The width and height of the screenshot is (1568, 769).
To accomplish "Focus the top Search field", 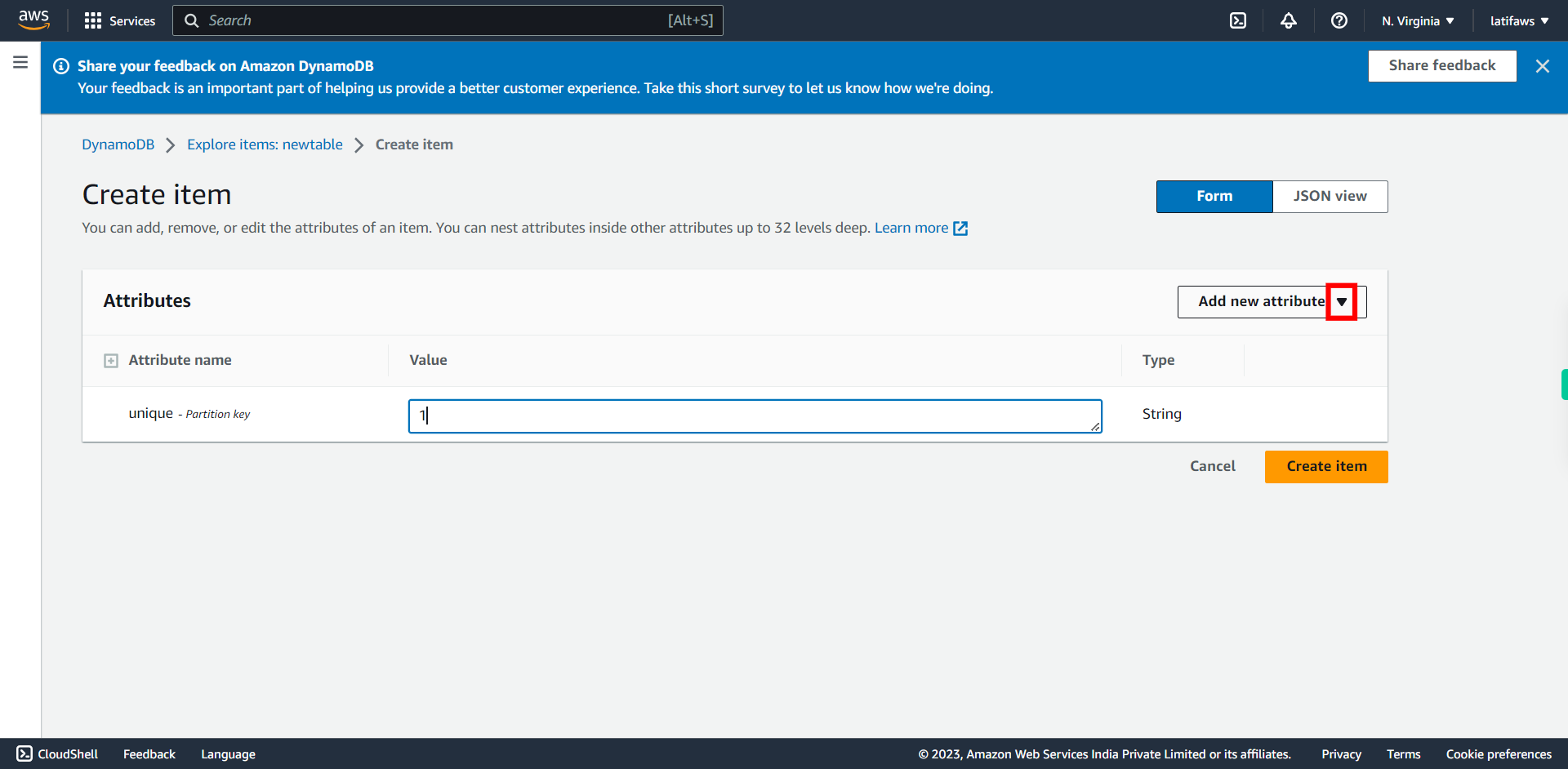I will 448,20.
